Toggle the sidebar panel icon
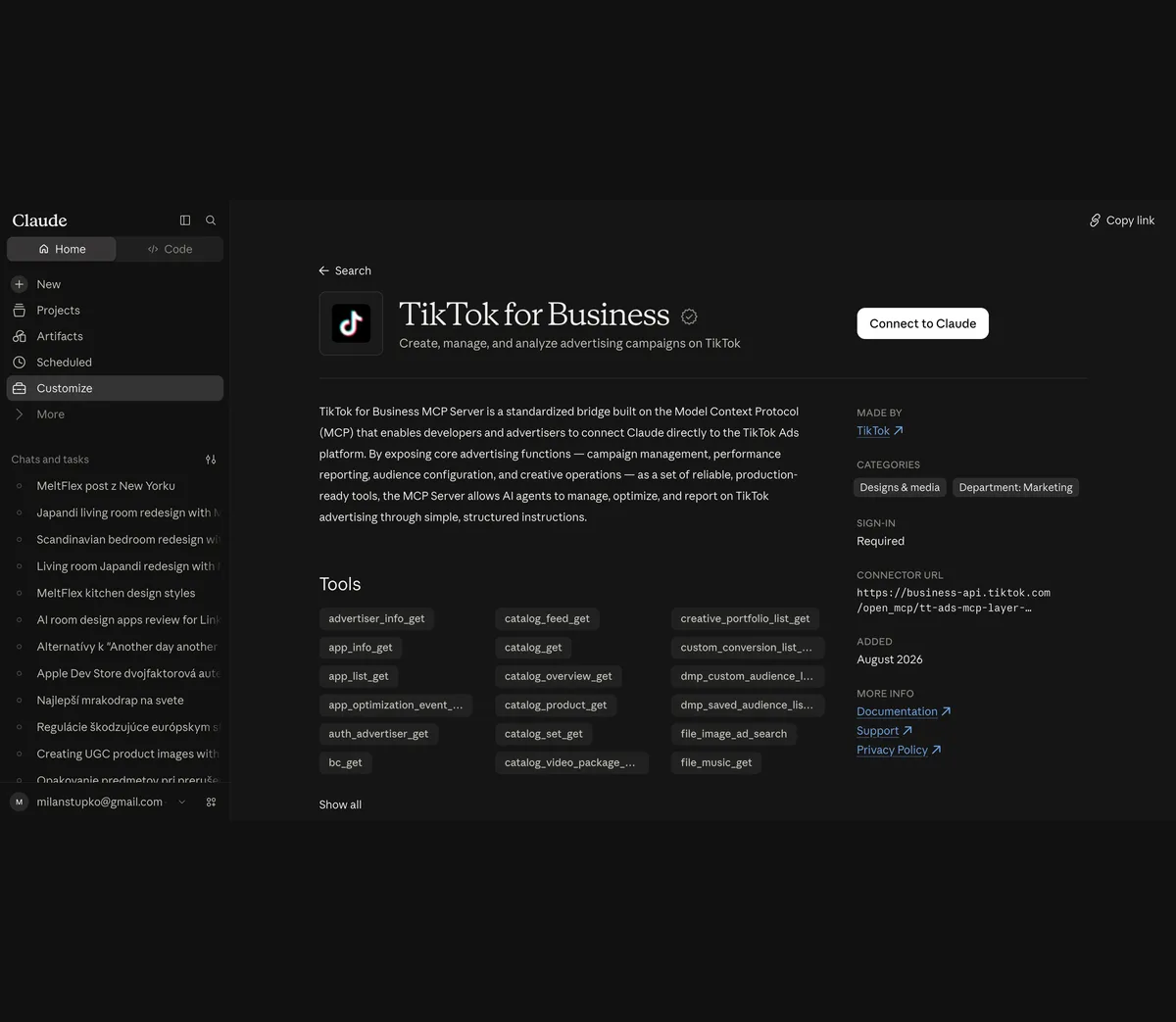Viewport: 1176px width, 1022px height. click(x=185, y=220)
